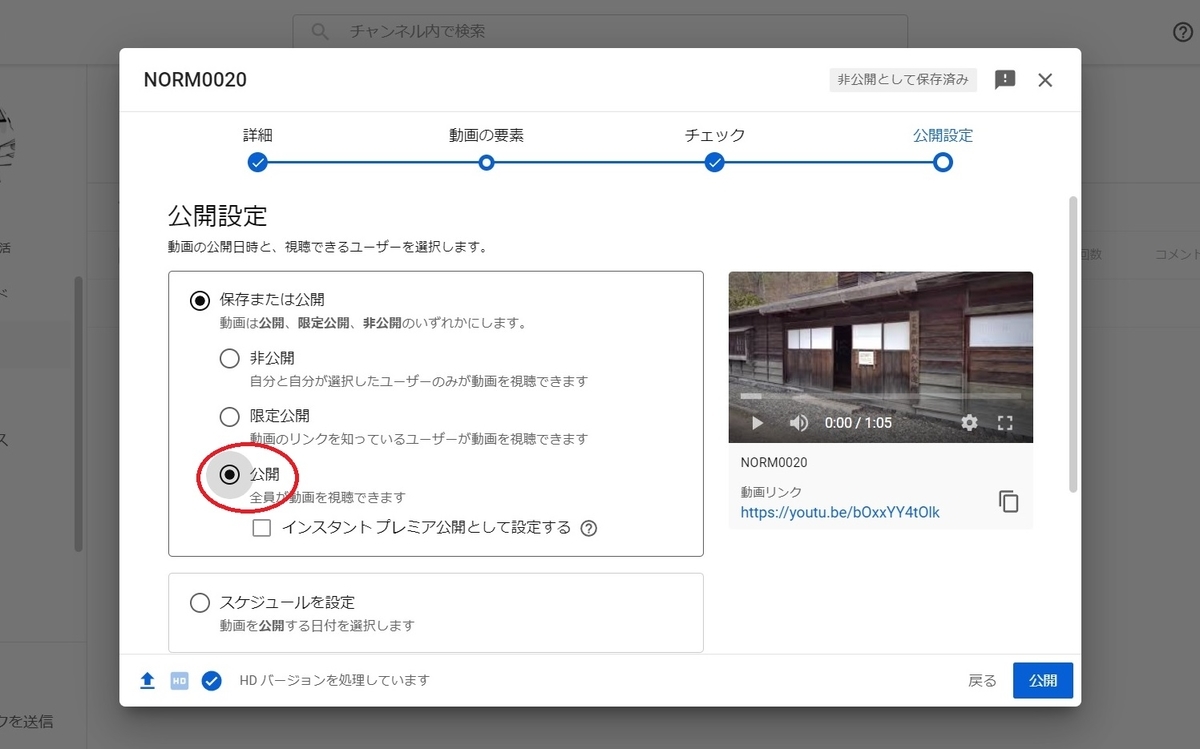Viewport: 1200px width, 749px height.
Task: Click the checks complete checkmark icon
Action: (x=211, y=681)
